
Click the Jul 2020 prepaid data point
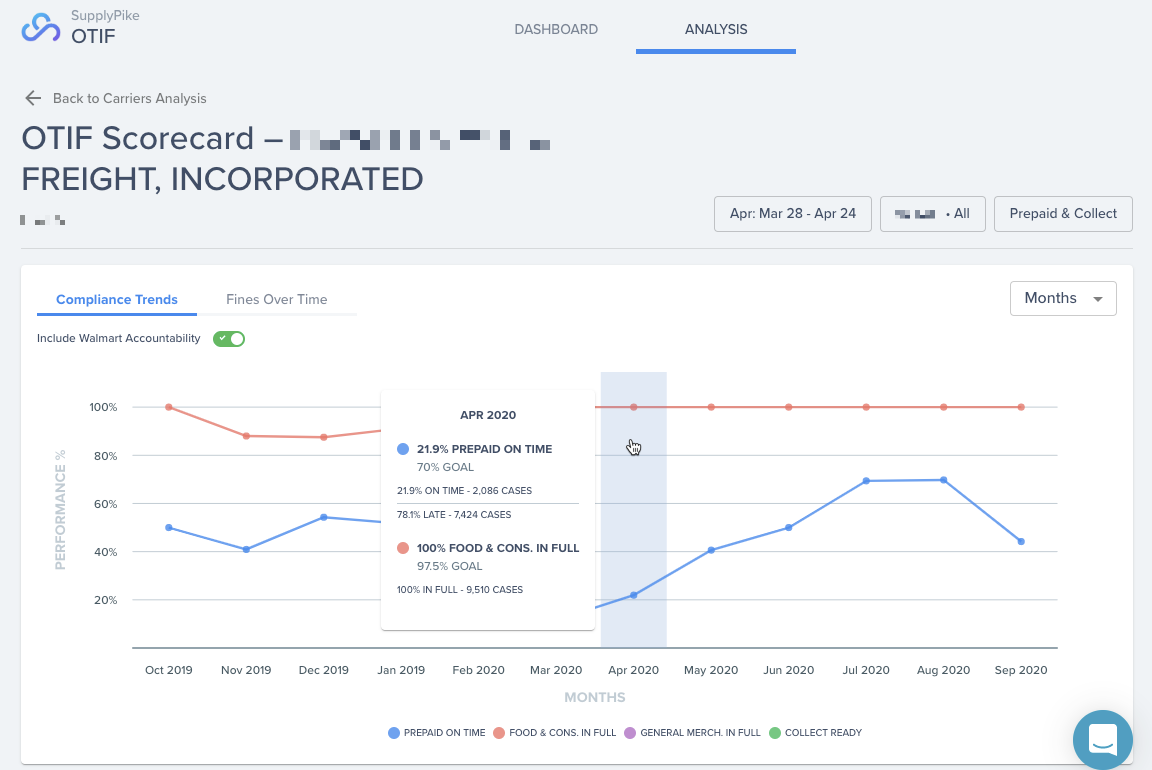pos(866,481)
